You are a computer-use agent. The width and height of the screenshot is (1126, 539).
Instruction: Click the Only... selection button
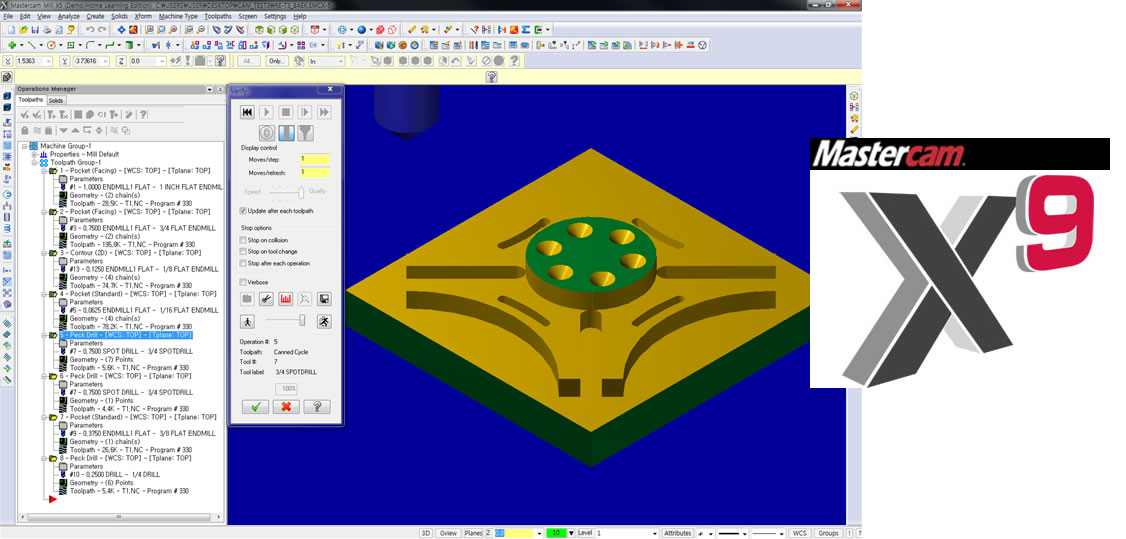click(x=277, y=62)
